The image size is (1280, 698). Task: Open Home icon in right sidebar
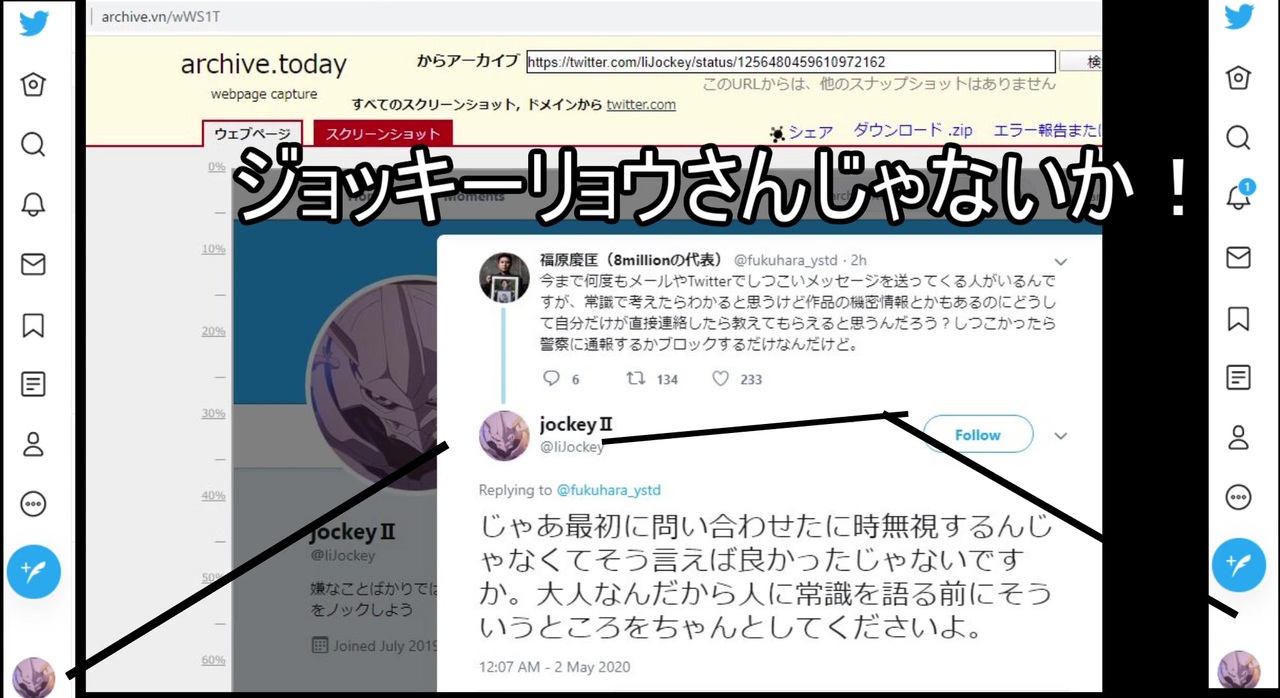tap(1238, 78)
